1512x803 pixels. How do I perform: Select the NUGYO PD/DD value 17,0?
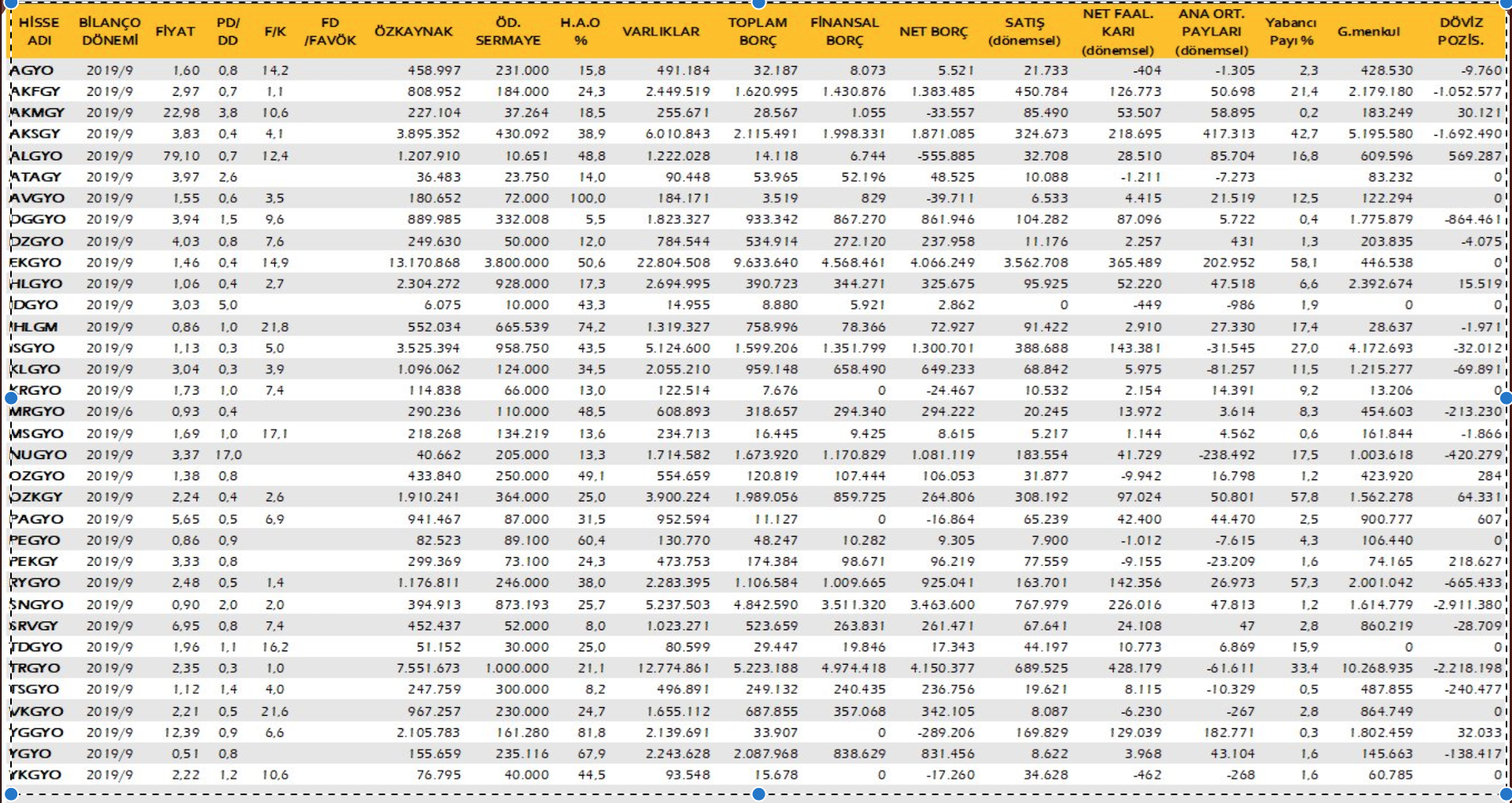[229, 455]
